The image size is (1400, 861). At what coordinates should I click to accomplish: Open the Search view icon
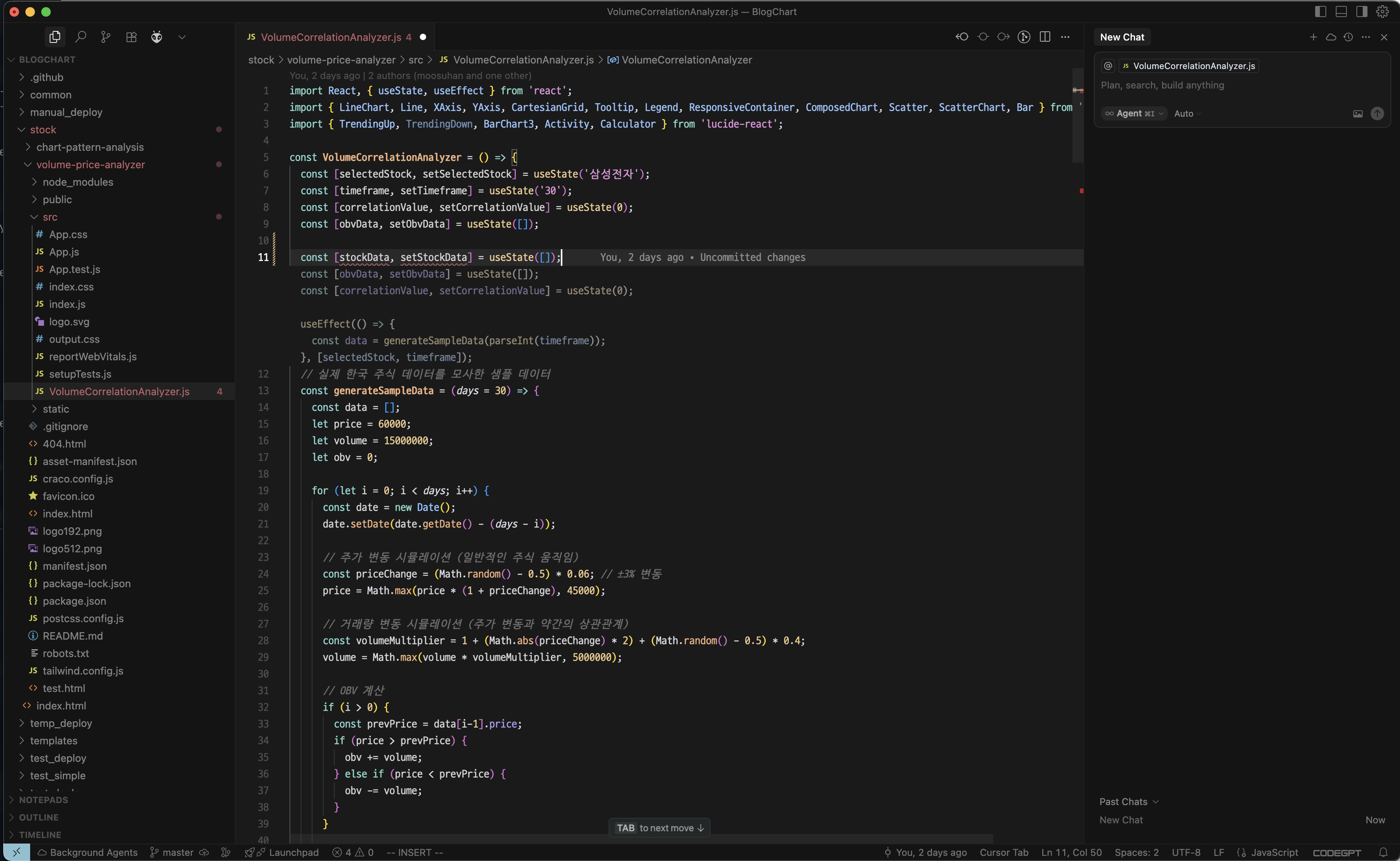point(81,37)
